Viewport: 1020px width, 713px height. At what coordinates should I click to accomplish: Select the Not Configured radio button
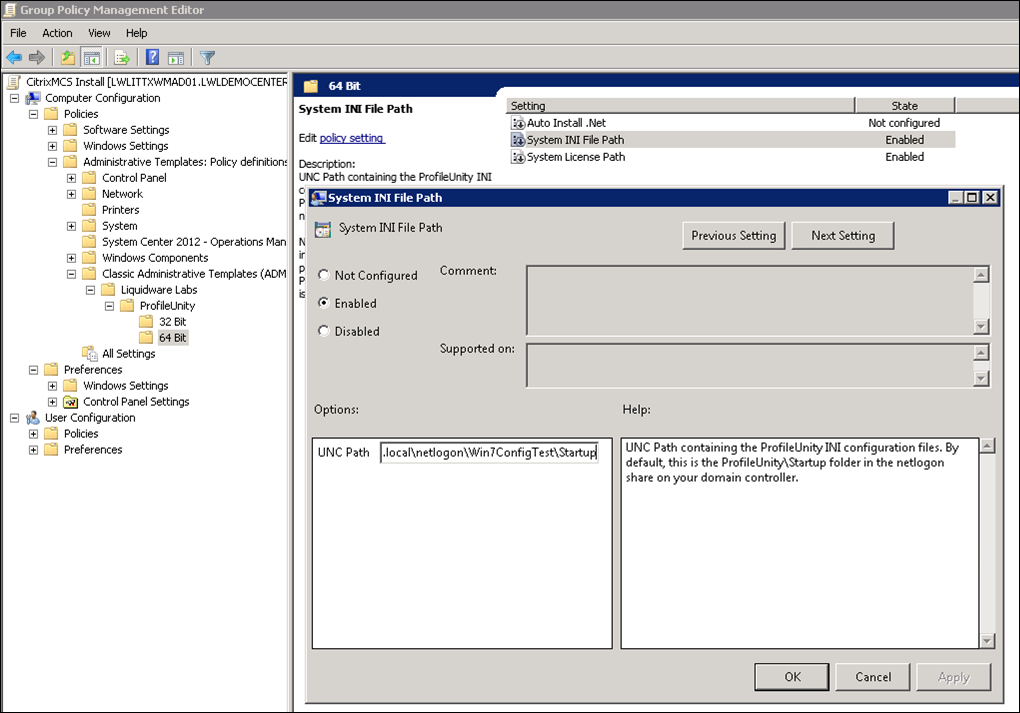coord(324,275)
